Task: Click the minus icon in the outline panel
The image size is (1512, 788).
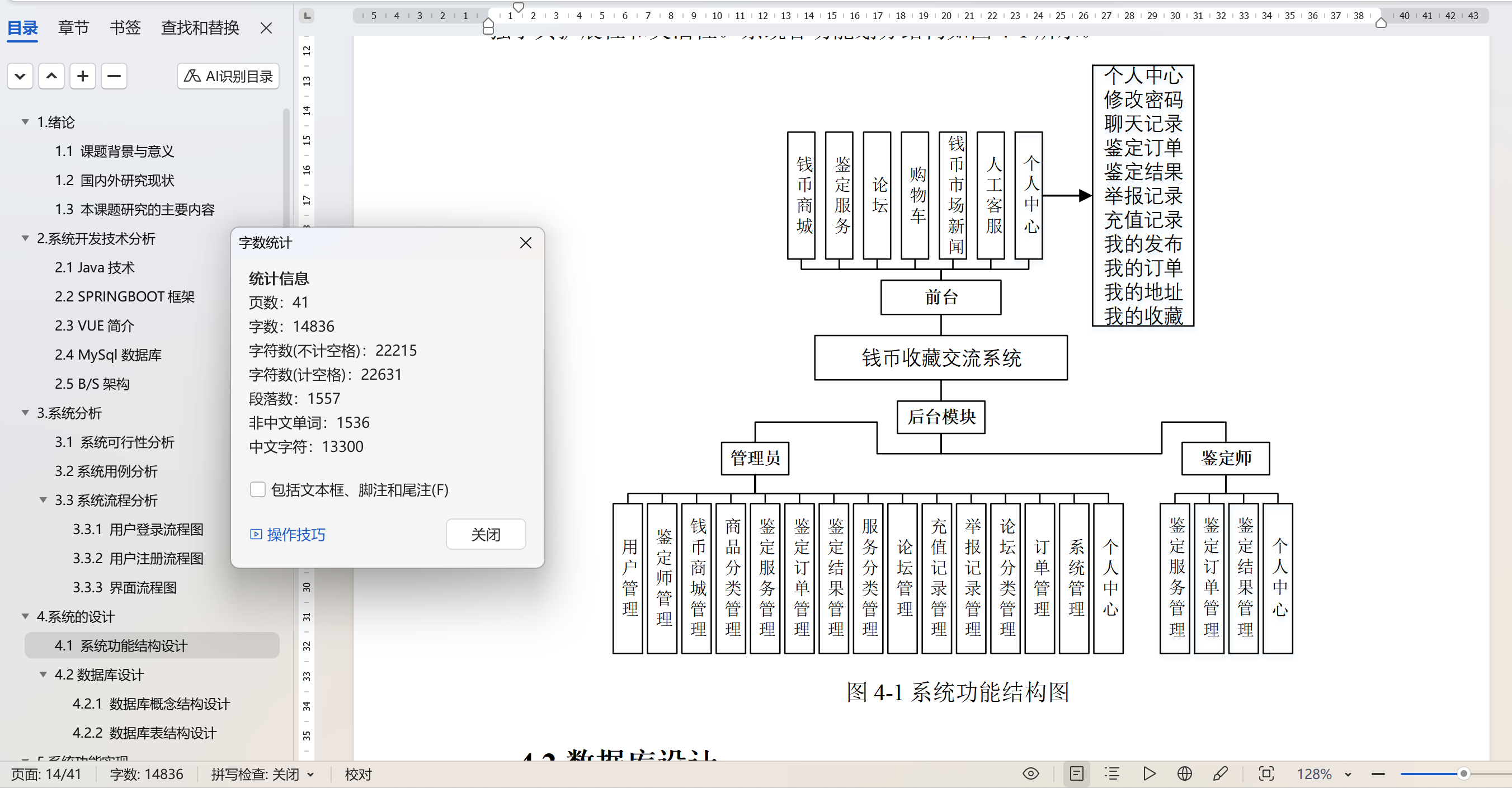Action: [114, 76]
